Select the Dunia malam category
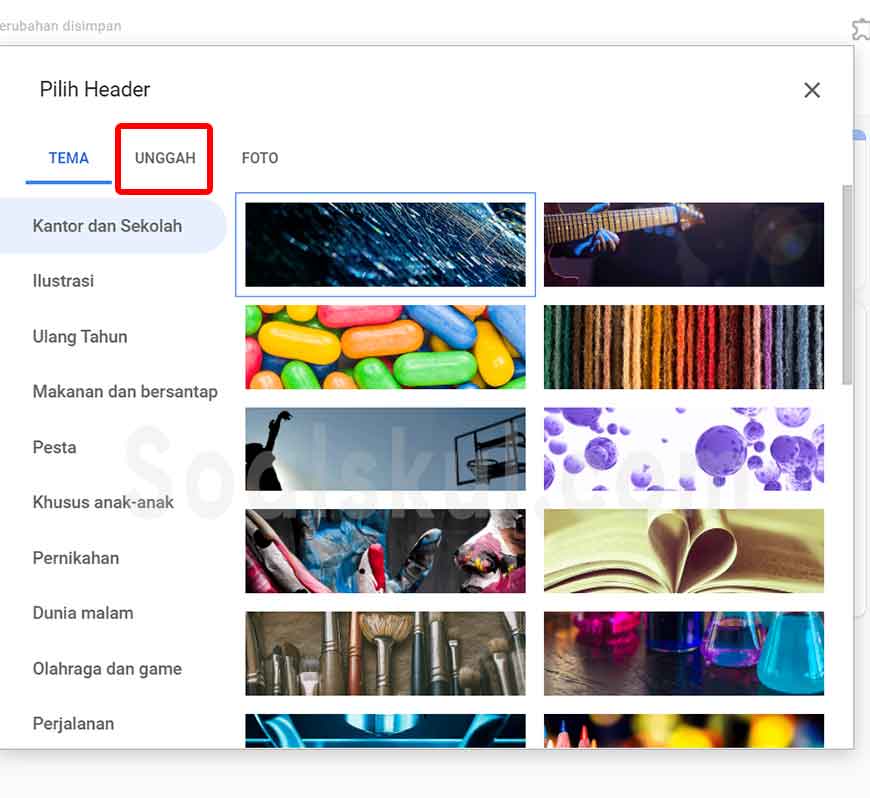 tap(83, 613)
